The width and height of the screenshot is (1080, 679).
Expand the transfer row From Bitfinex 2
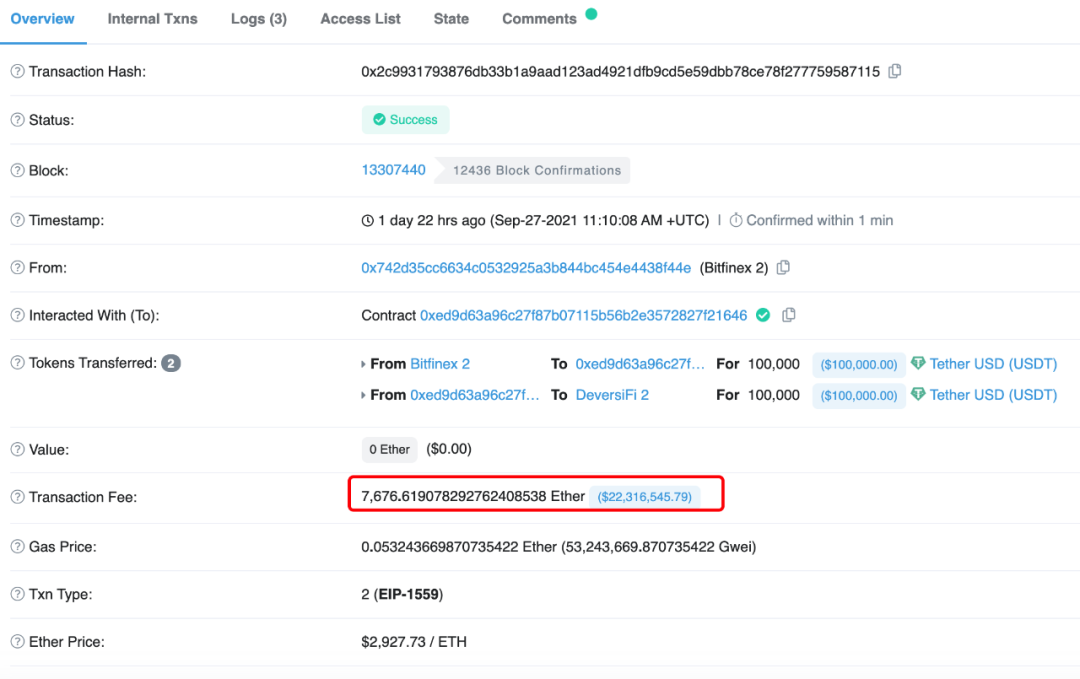(363, 364)
